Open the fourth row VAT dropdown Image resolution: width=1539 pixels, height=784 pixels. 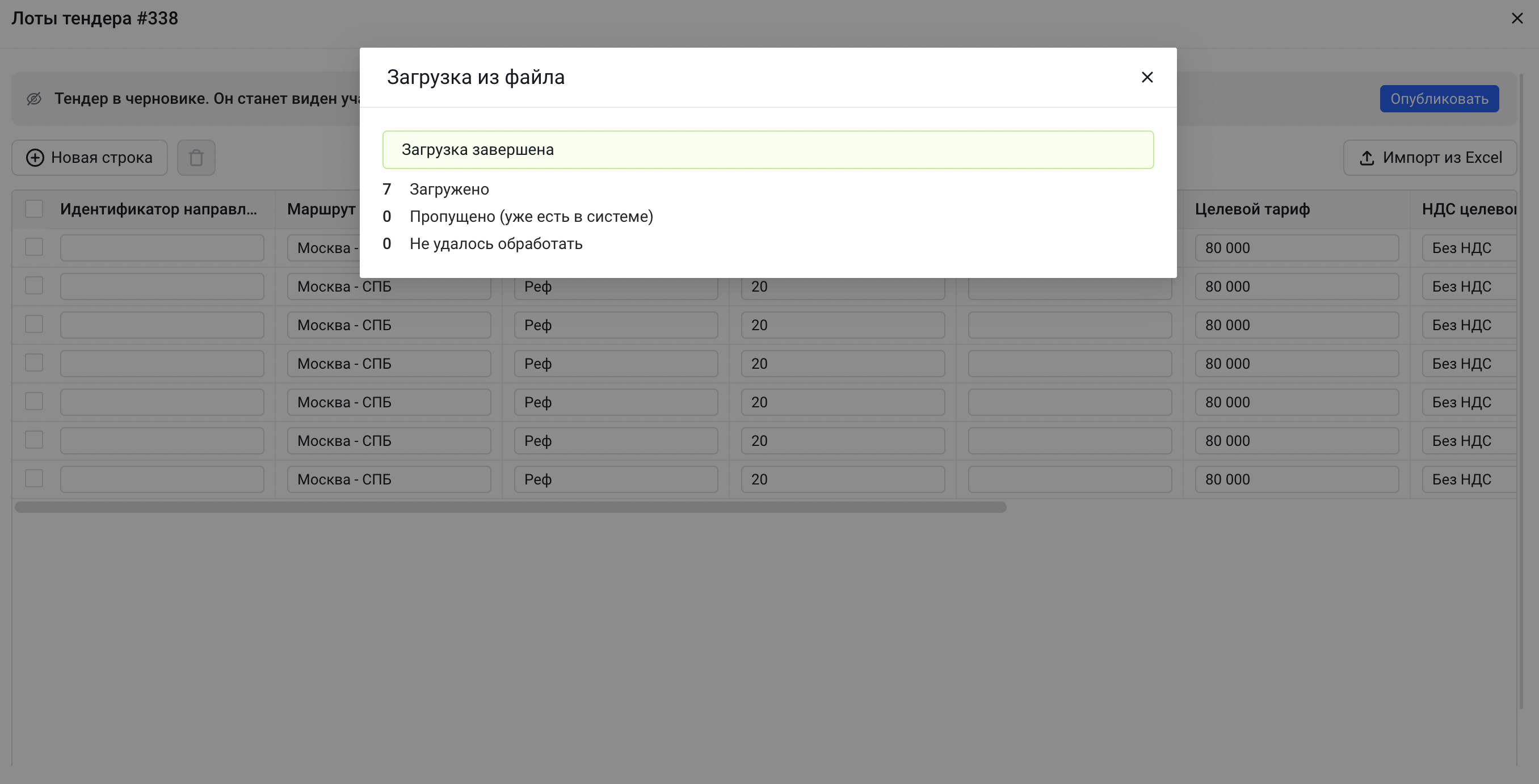pyautogui.click(x=1469, y=364)
